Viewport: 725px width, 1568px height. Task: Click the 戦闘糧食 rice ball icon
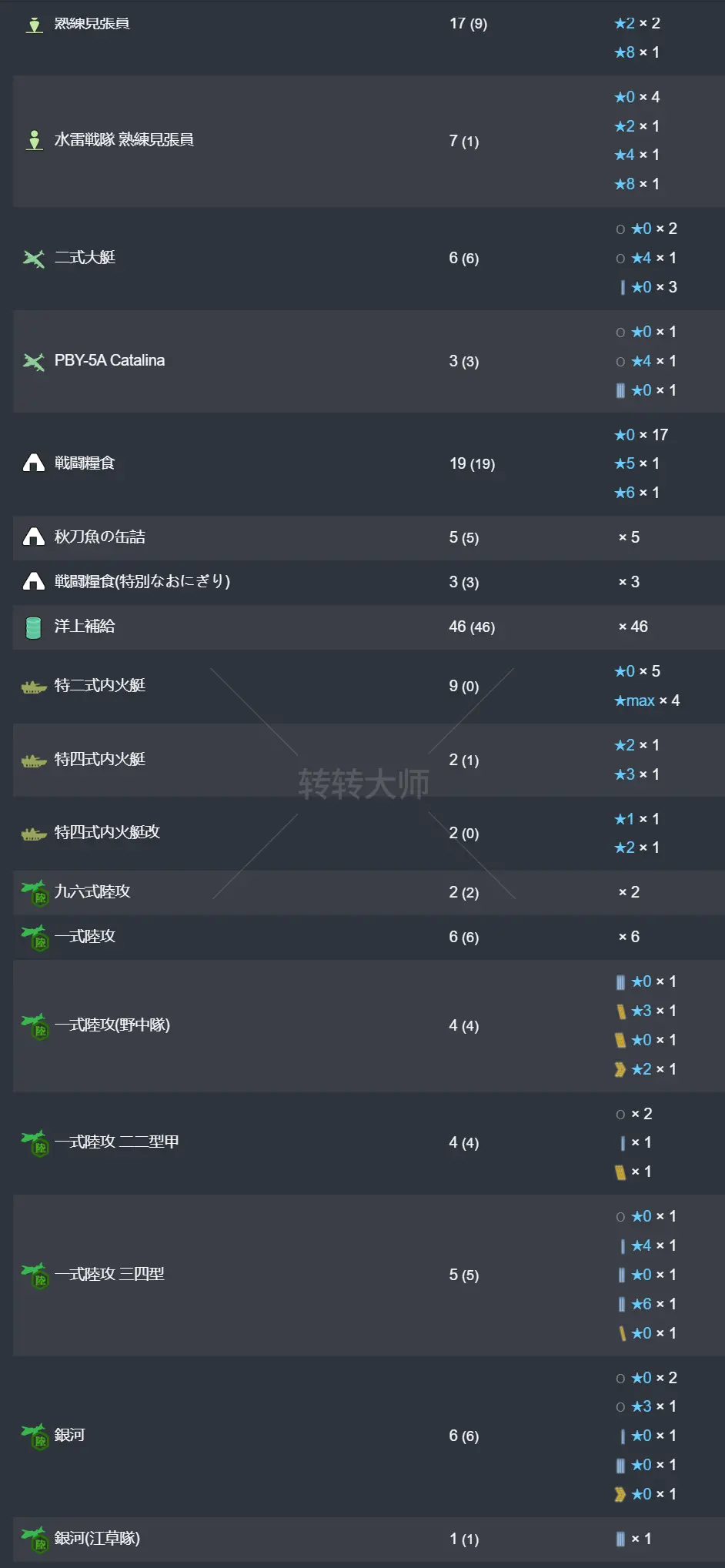[34, 463]
